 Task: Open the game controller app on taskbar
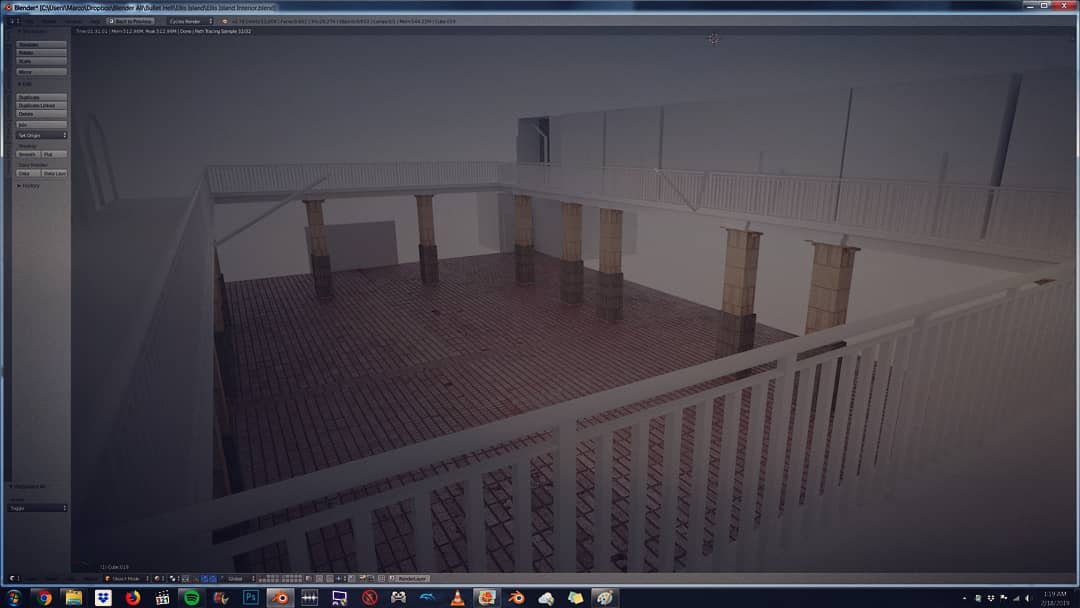(398, 598)
